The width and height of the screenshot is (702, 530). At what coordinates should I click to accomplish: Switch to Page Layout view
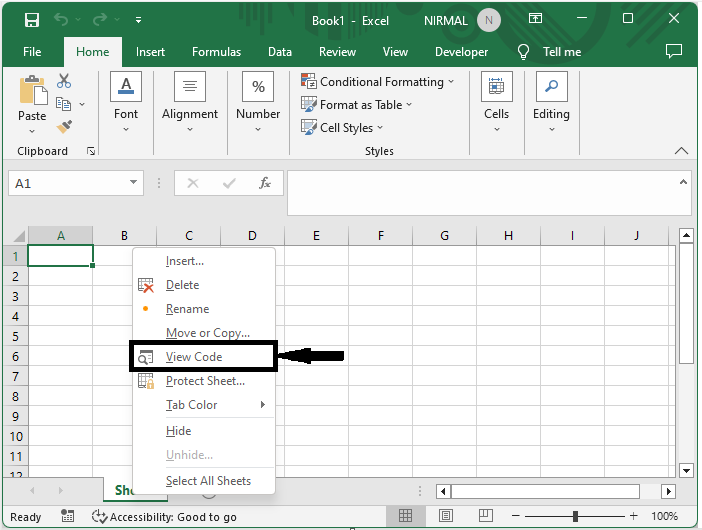pyautogui.click(x=445, y=516)
